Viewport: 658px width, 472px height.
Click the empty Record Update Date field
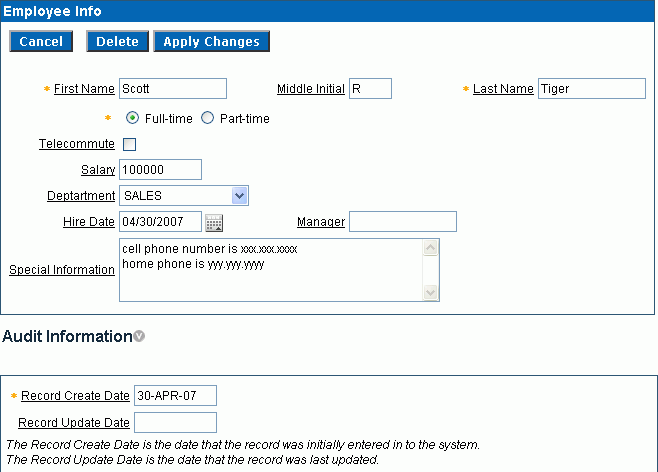(175, 423)
